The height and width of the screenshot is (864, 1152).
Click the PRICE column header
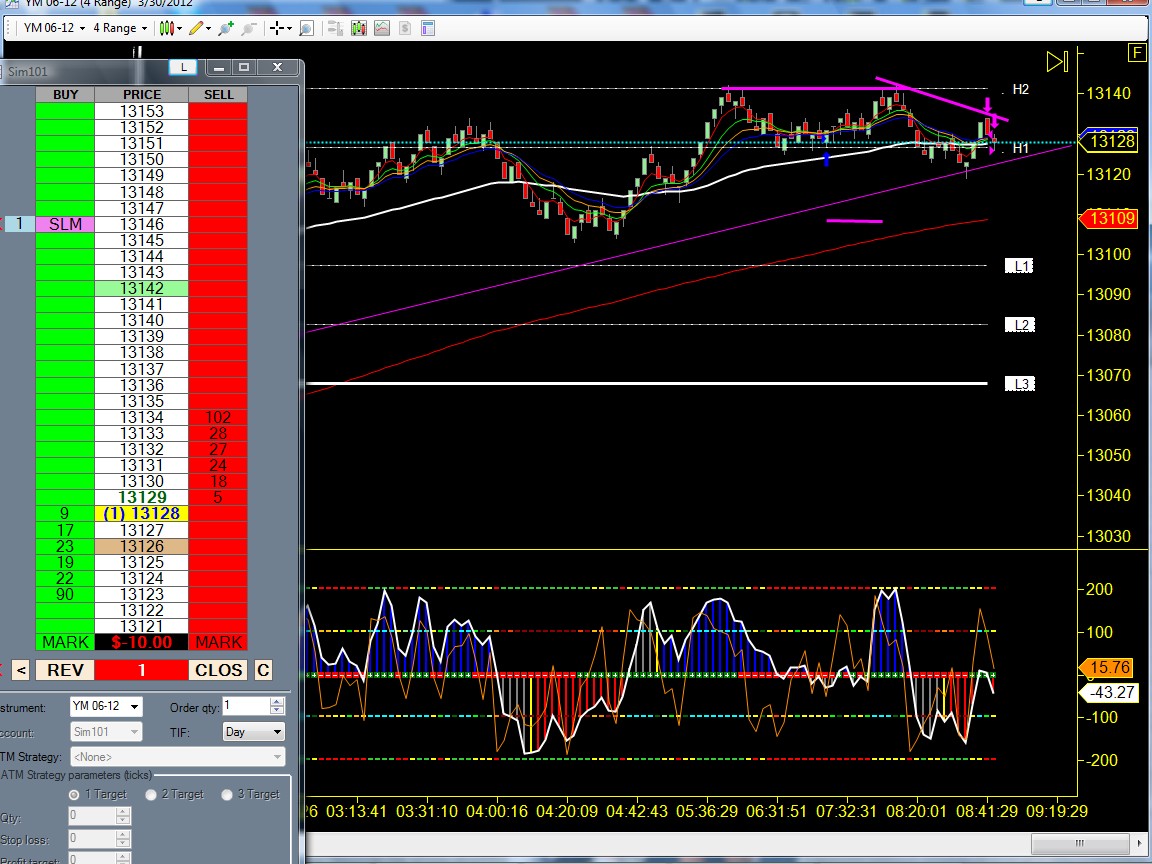pyautogui.click(x=142, y=95)
